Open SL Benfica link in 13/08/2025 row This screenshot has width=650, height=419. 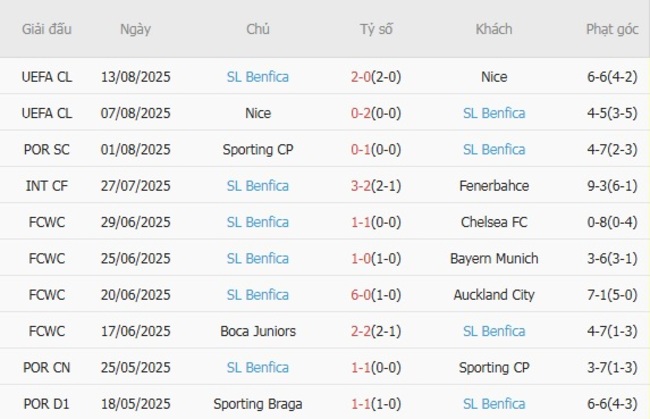tap(257, 77)
